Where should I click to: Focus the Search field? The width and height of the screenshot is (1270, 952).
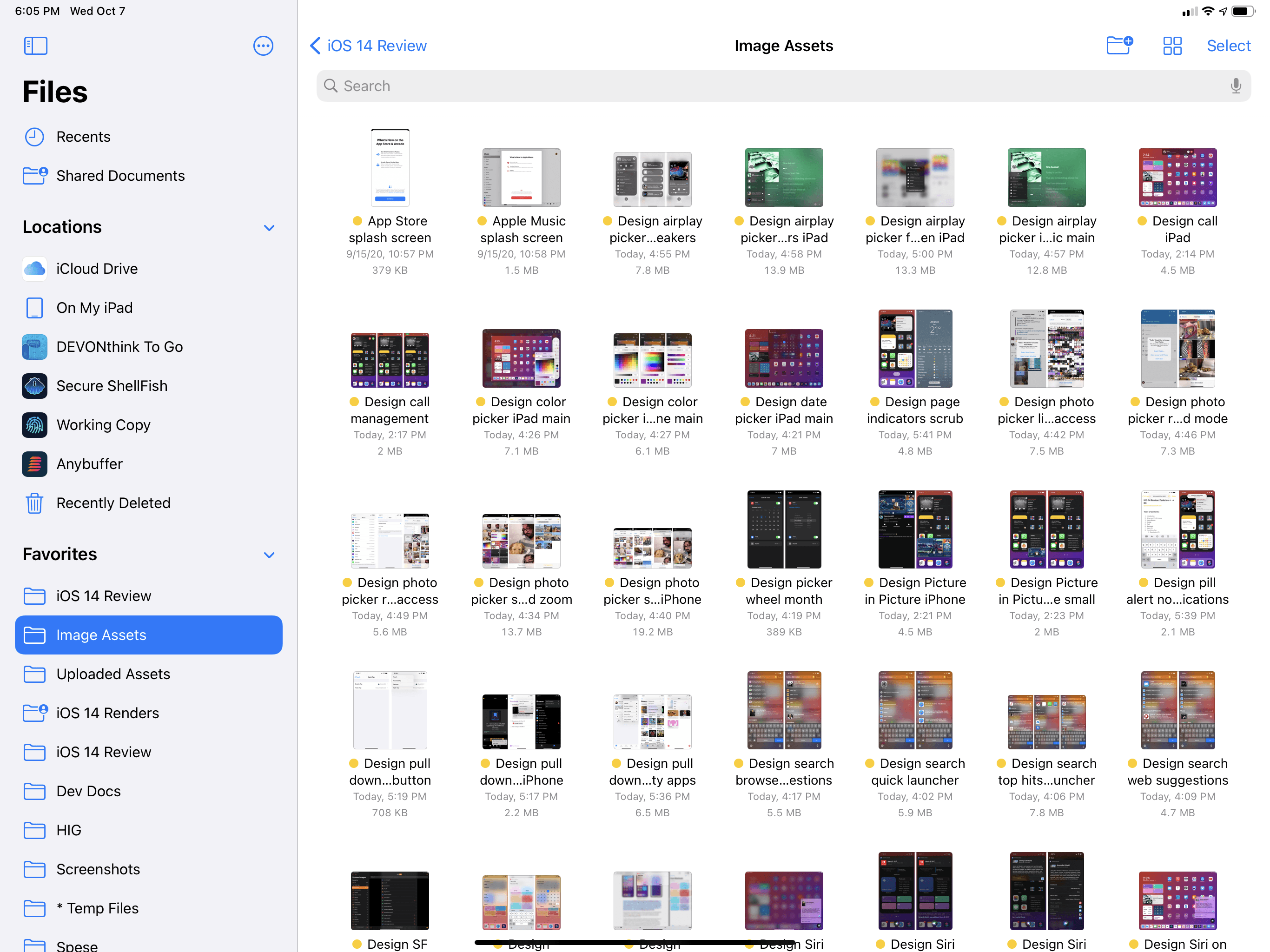coord(783,86)
